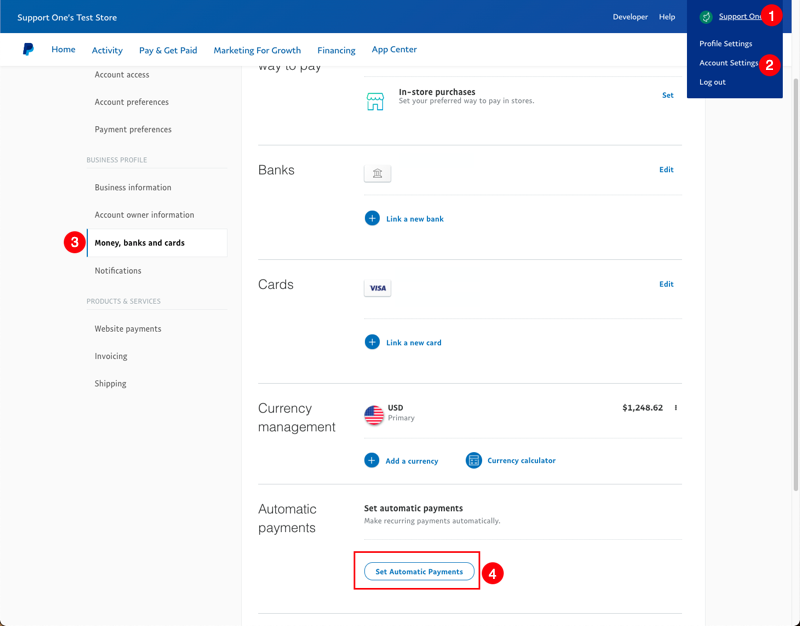This screenshot has height=626, width=800.
Task: Click Add a currency text
Action: 412,461
